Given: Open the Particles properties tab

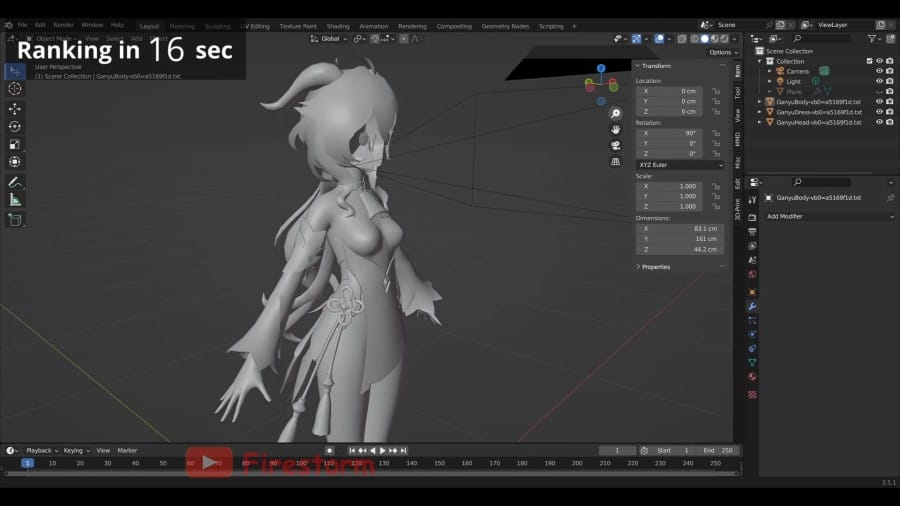Looking at the screenshot, I should pyautogui.click(x=752, y=320).
